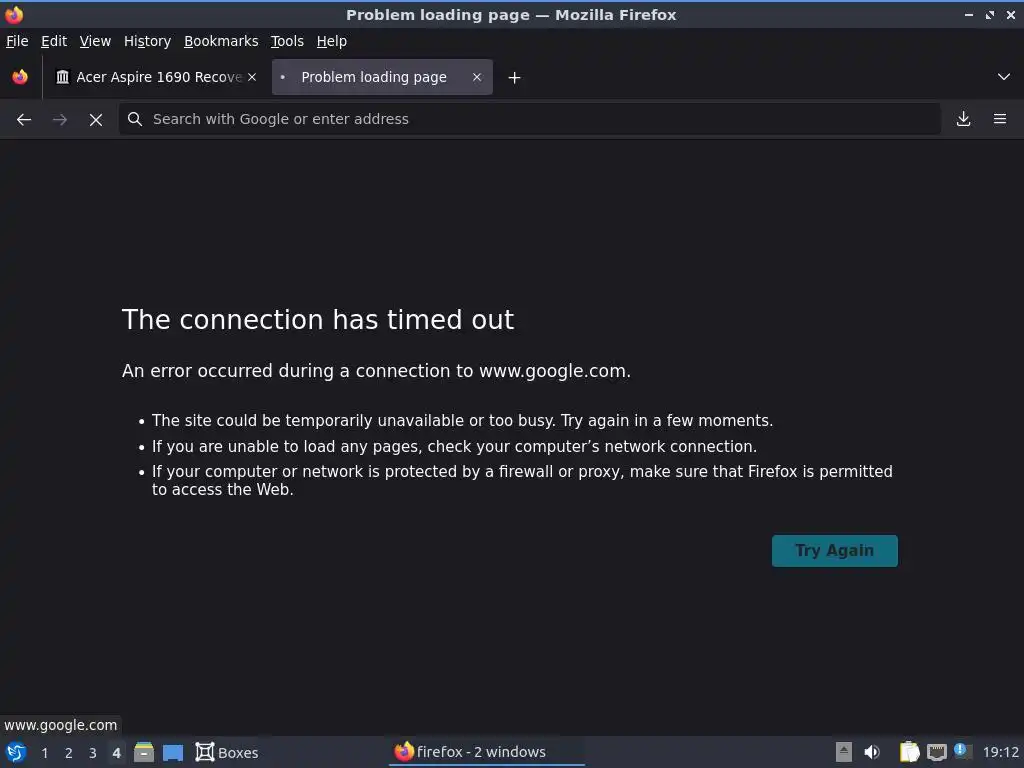
Task: Open the View menu
Action: [x=95, y=41]
